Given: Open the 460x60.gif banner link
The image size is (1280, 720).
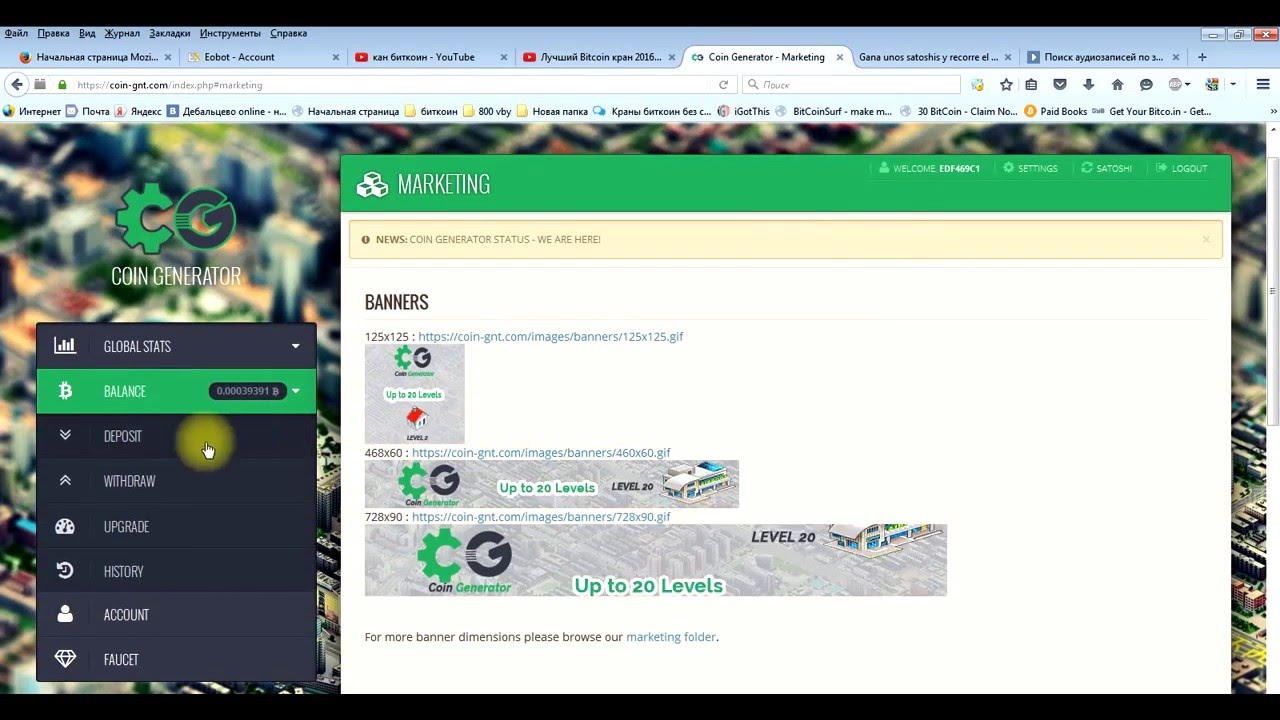Looking at the screenshot, I should click(x=541, y=452).
